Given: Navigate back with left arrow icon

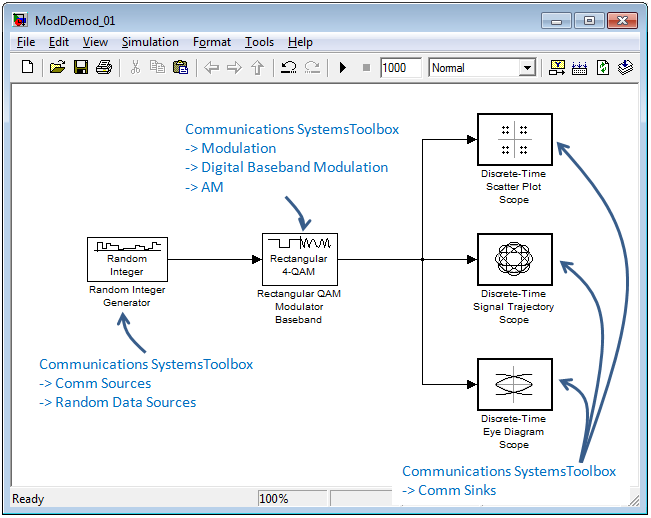Looking at the screenshot, I should tap(212, 67).
